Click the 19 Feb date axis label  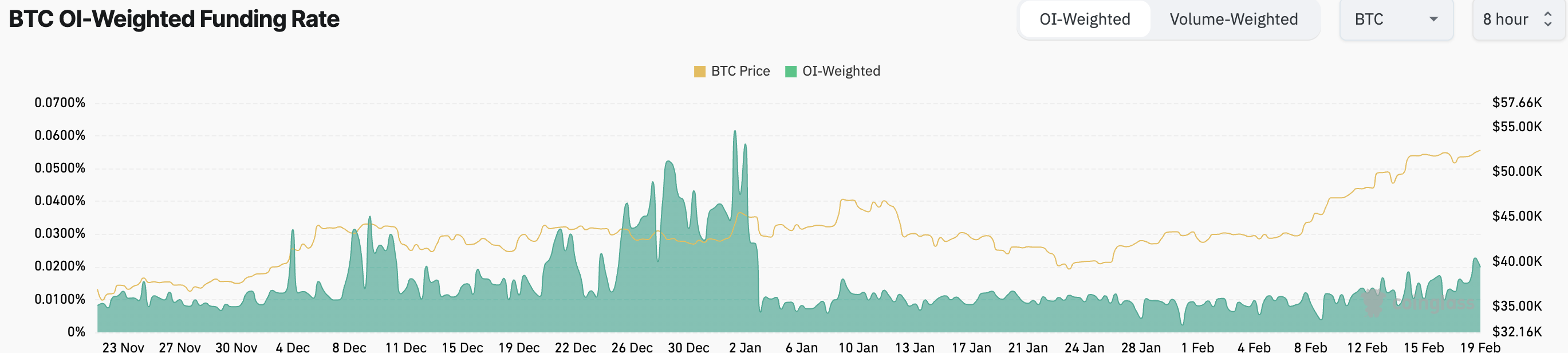(1480, 347)
